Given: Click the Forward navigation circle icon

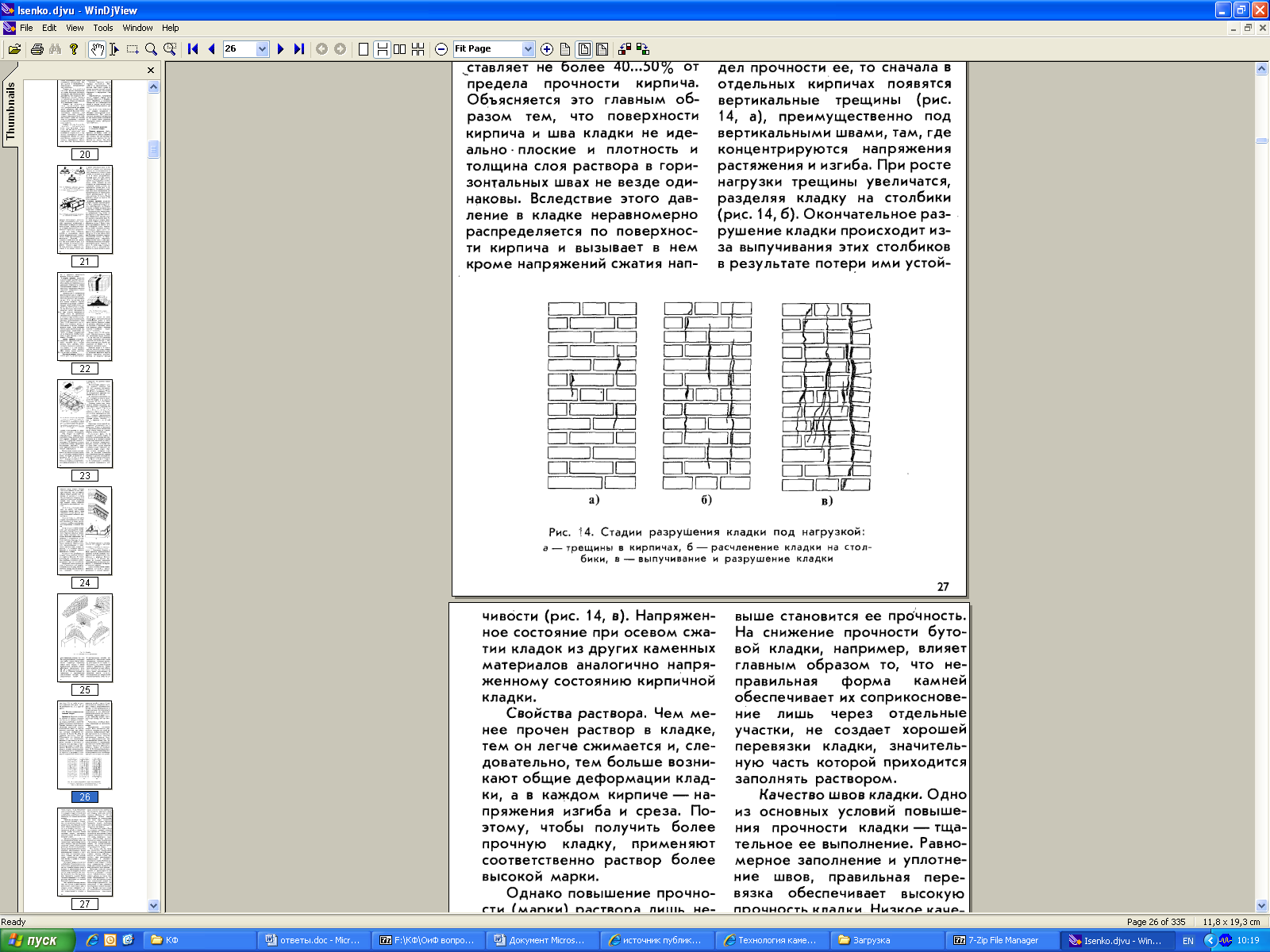Looking at the screenshot, I should pyautogui.click(x=340, y=49).
